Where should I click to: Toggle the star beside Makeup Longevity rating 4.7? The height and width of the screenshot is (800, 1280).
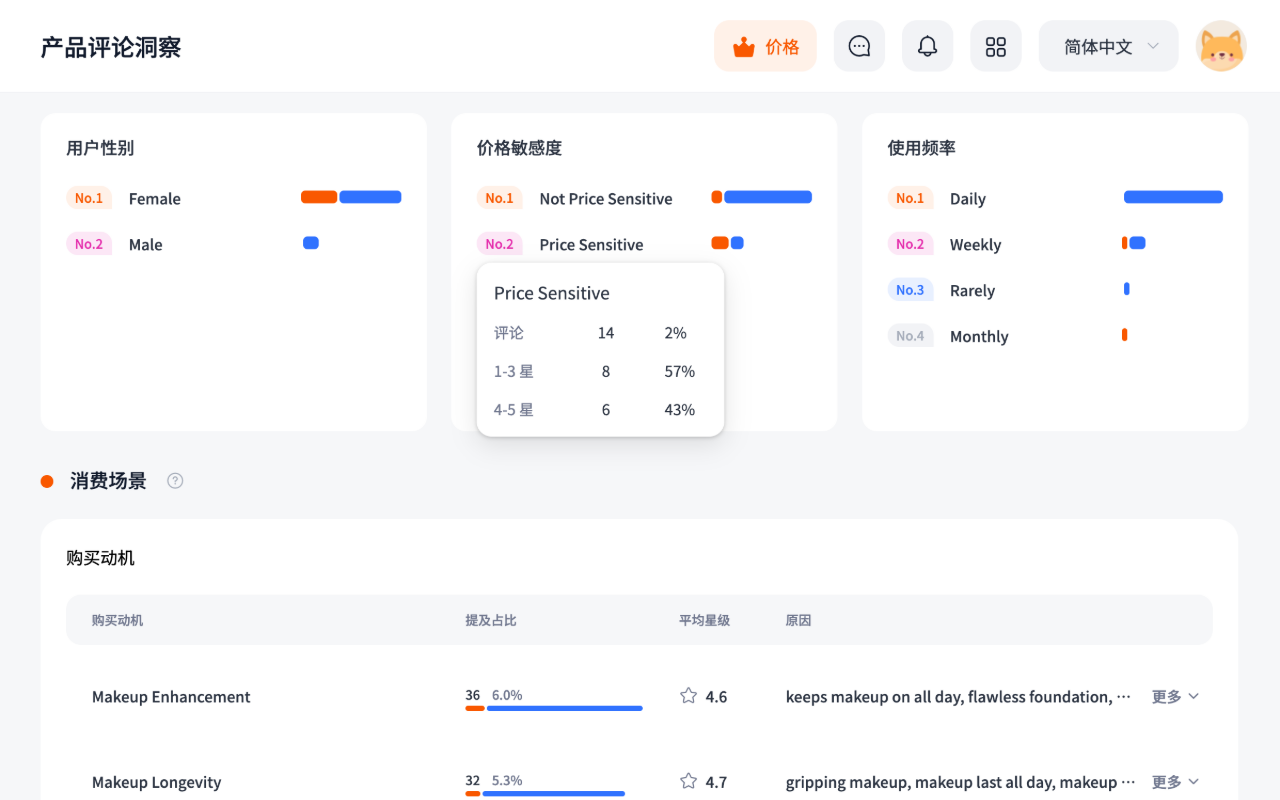[687, 781]
